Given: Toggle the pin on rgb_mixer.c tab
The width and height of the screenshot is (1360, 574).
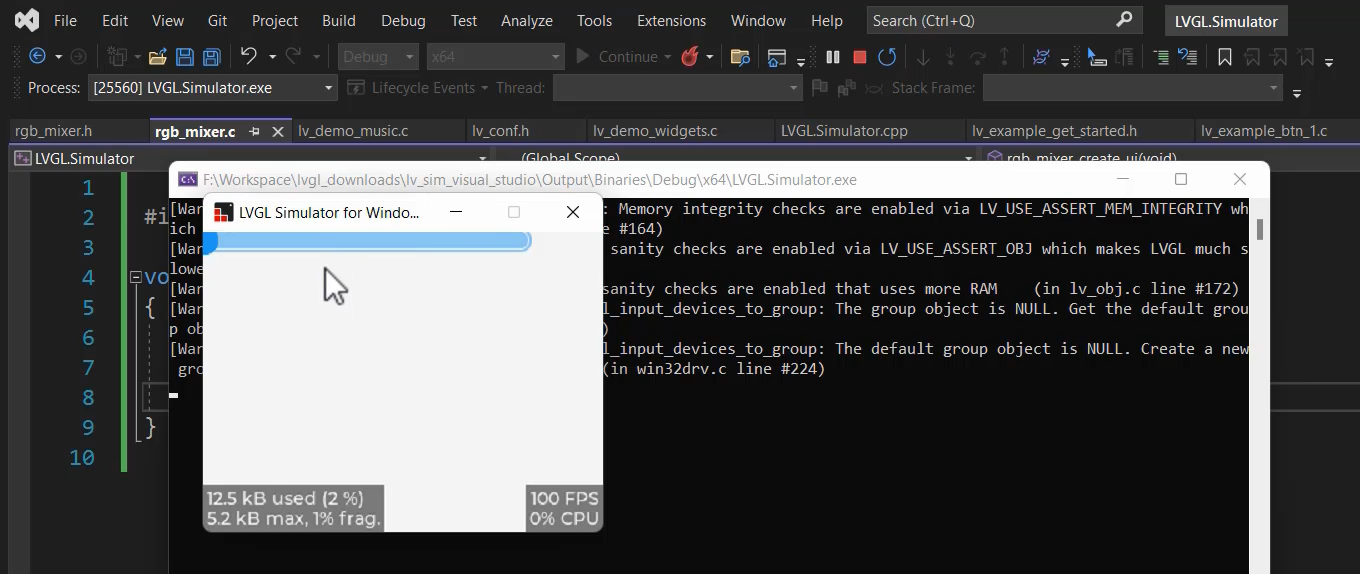Looking at the screenshot, I should [254, 131].
